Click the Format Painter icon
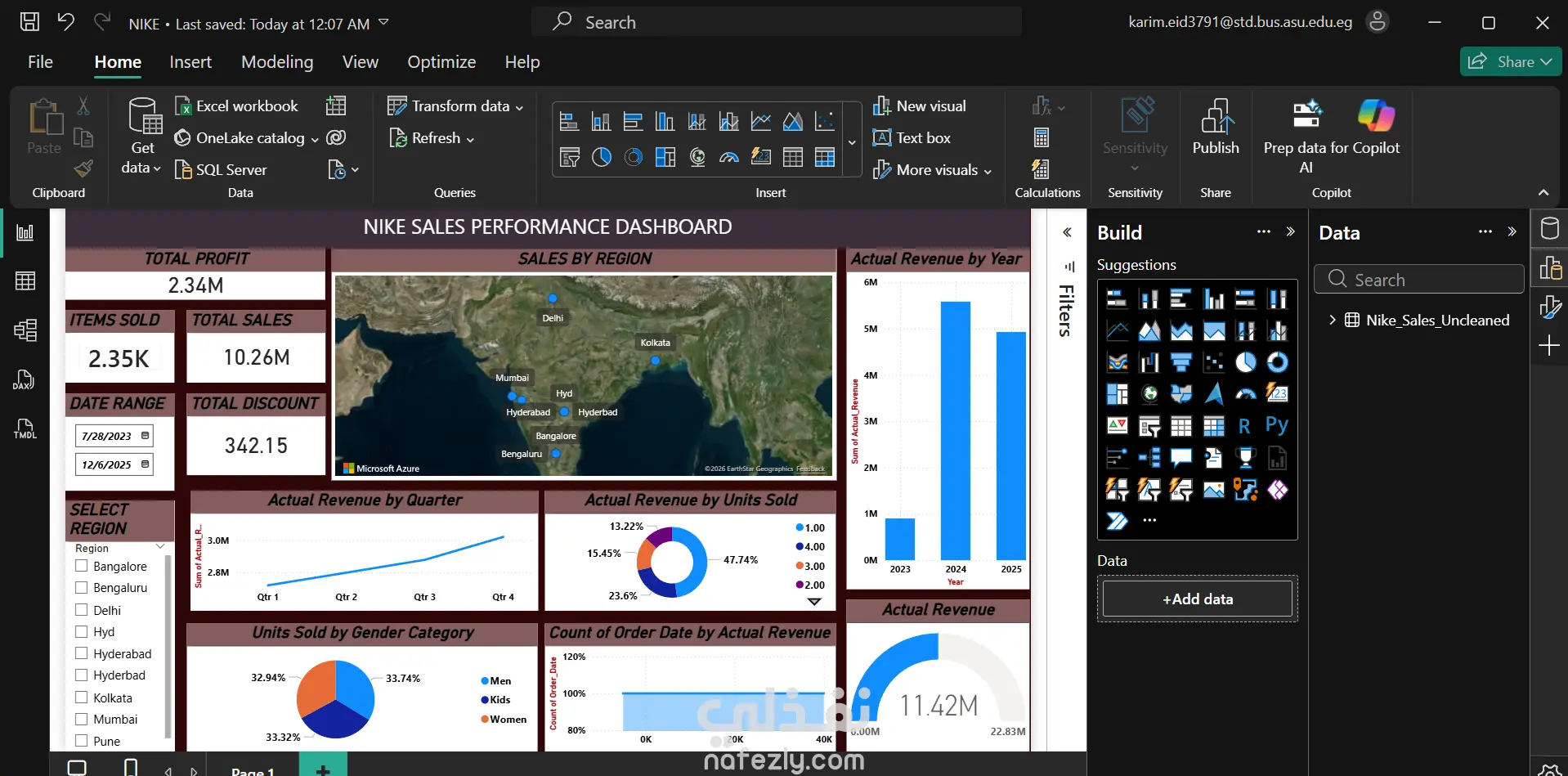Viewport: 1568px width, 776px height. (x=83, y=169)
